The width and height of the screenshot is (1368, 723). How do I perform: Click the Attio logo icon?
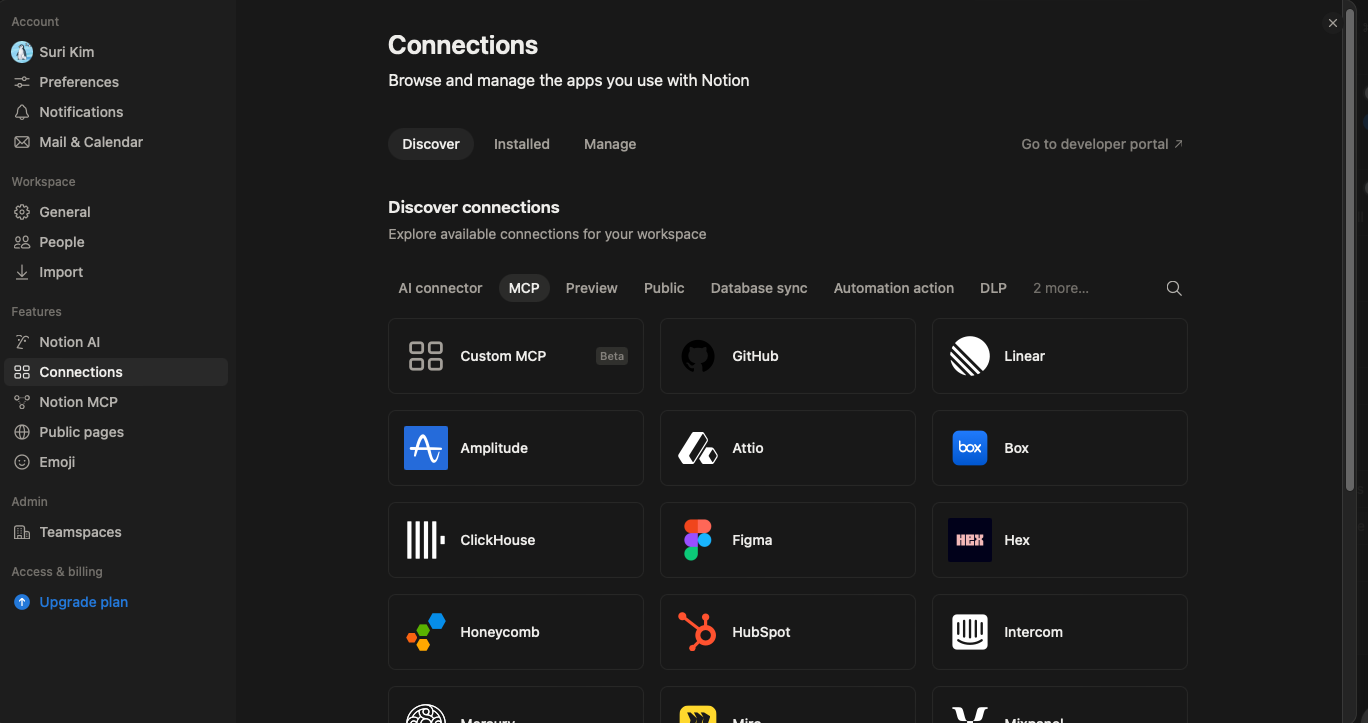pyautogui.click(x=698, y=448)
